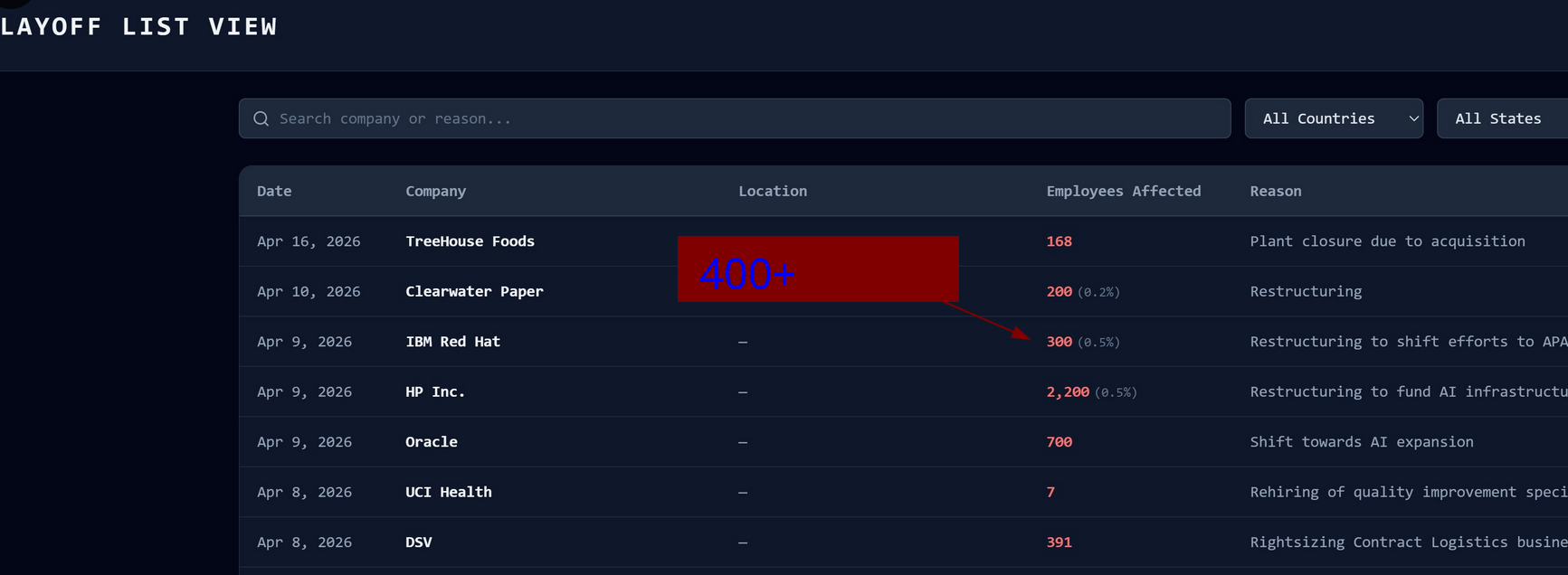Sort by Date column header
This screenshot has width=1568, height=575.
[x=274, y=191]
